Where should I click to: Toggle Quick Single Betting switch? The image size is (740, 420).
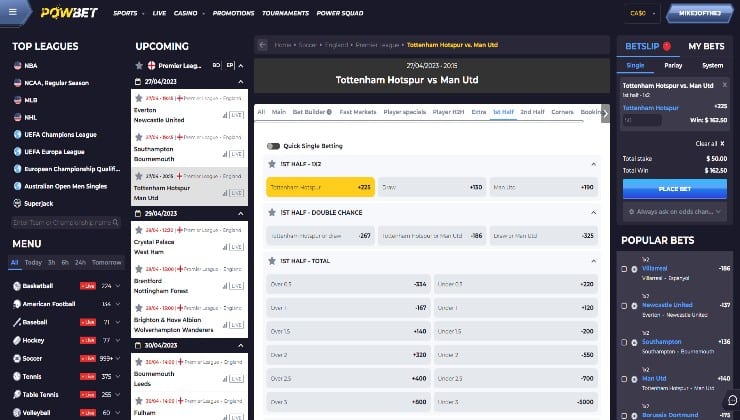point(273,146)
